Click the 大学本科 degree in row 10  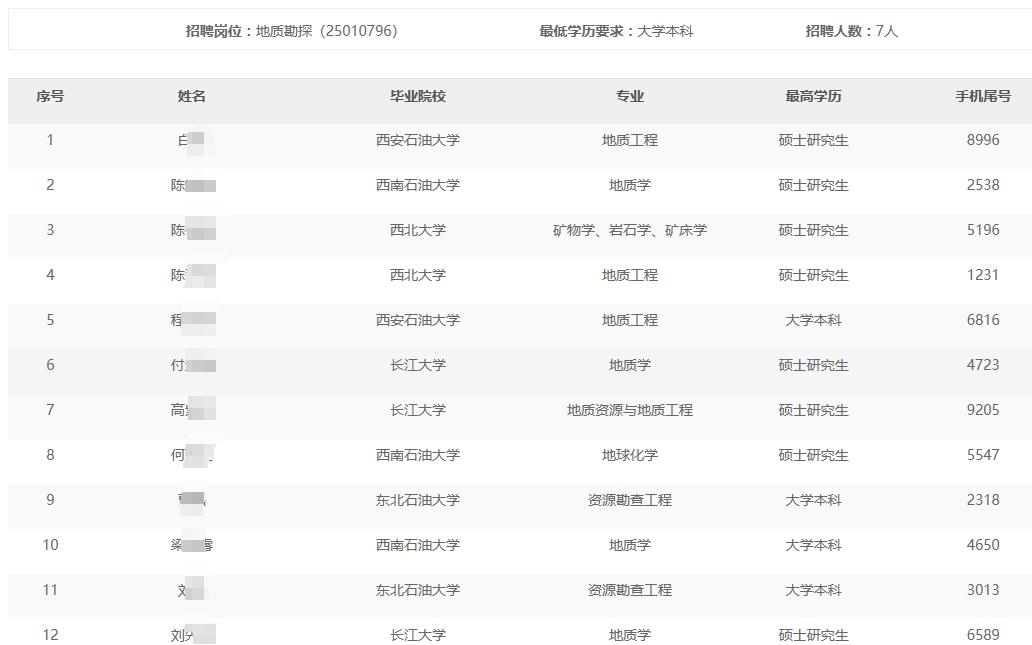813,545
